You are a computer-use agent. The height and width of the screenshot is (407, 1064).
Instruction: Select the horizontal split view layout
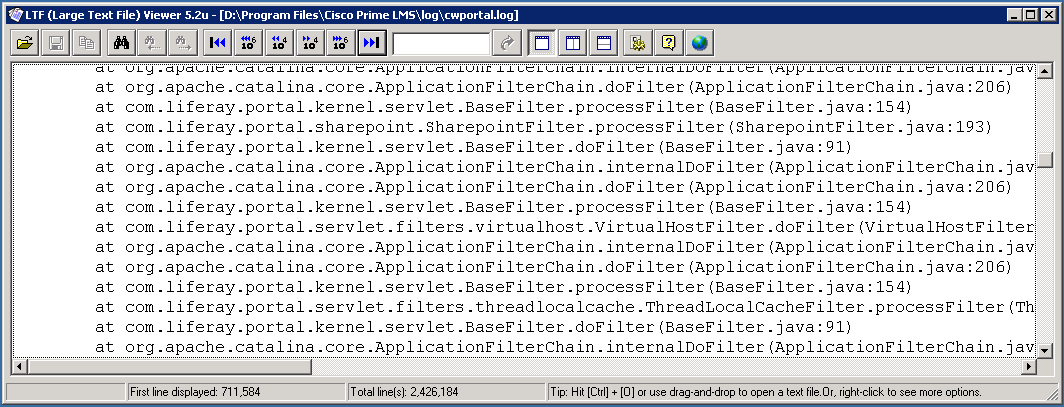(603, 43)
